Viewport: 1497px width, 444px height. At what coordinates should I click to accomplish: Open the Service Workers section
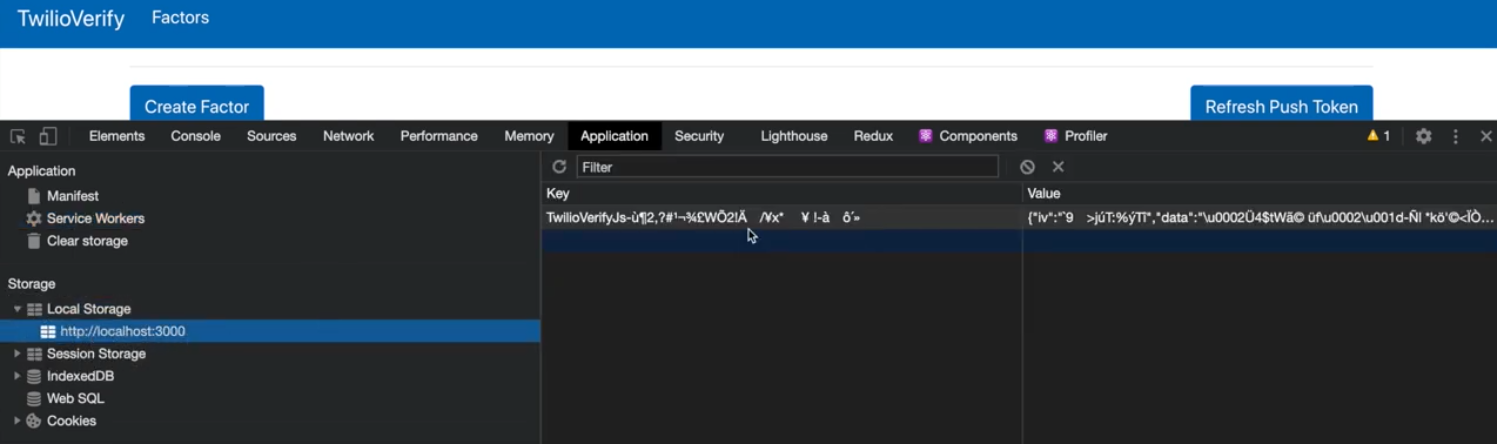(x=95, y=218)
